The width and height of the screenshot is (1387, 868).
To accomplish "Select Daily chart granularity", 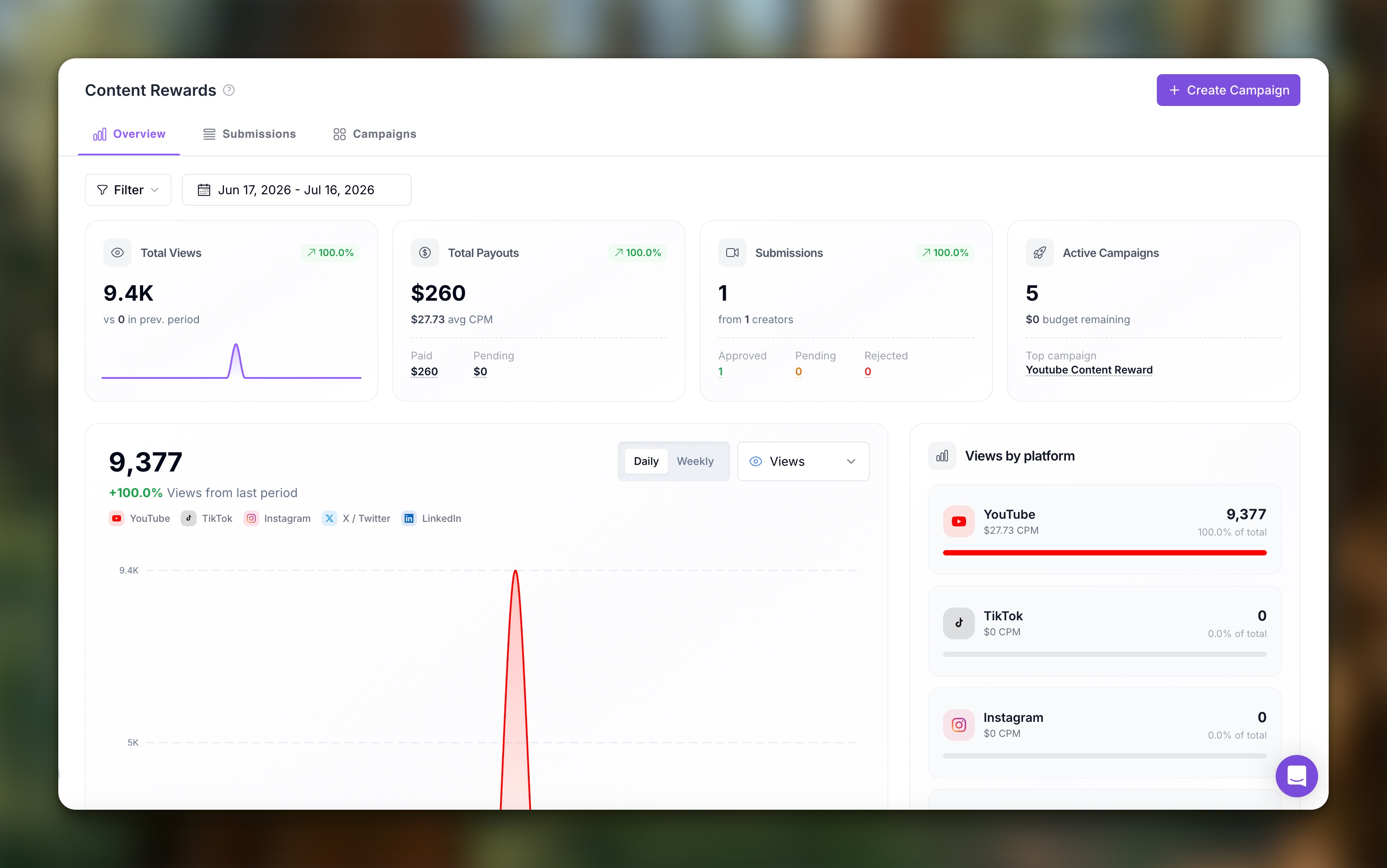I will 646,461.
